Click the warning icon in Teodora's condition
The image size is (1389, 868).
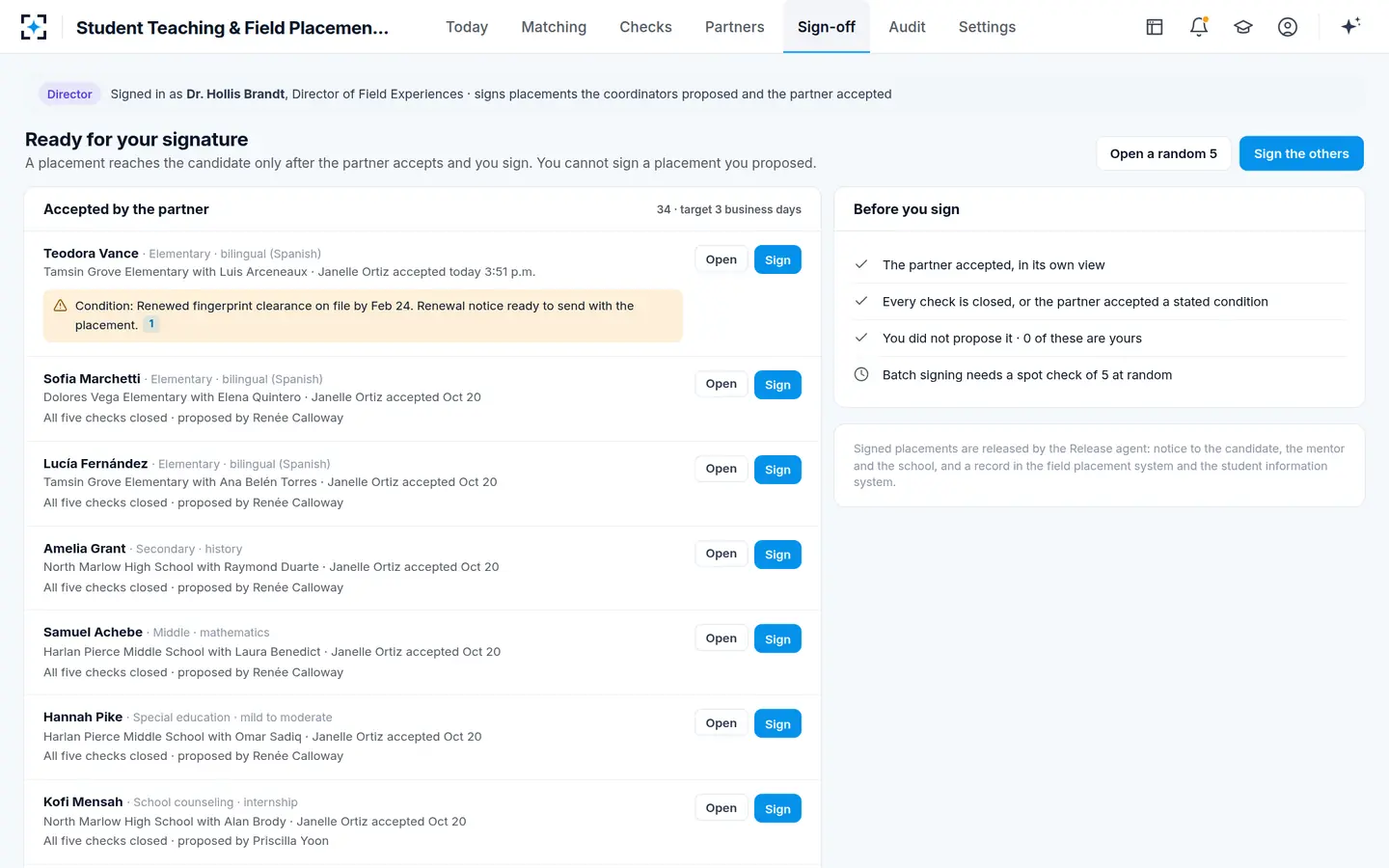pyautogui.click(x=60, y=306)
